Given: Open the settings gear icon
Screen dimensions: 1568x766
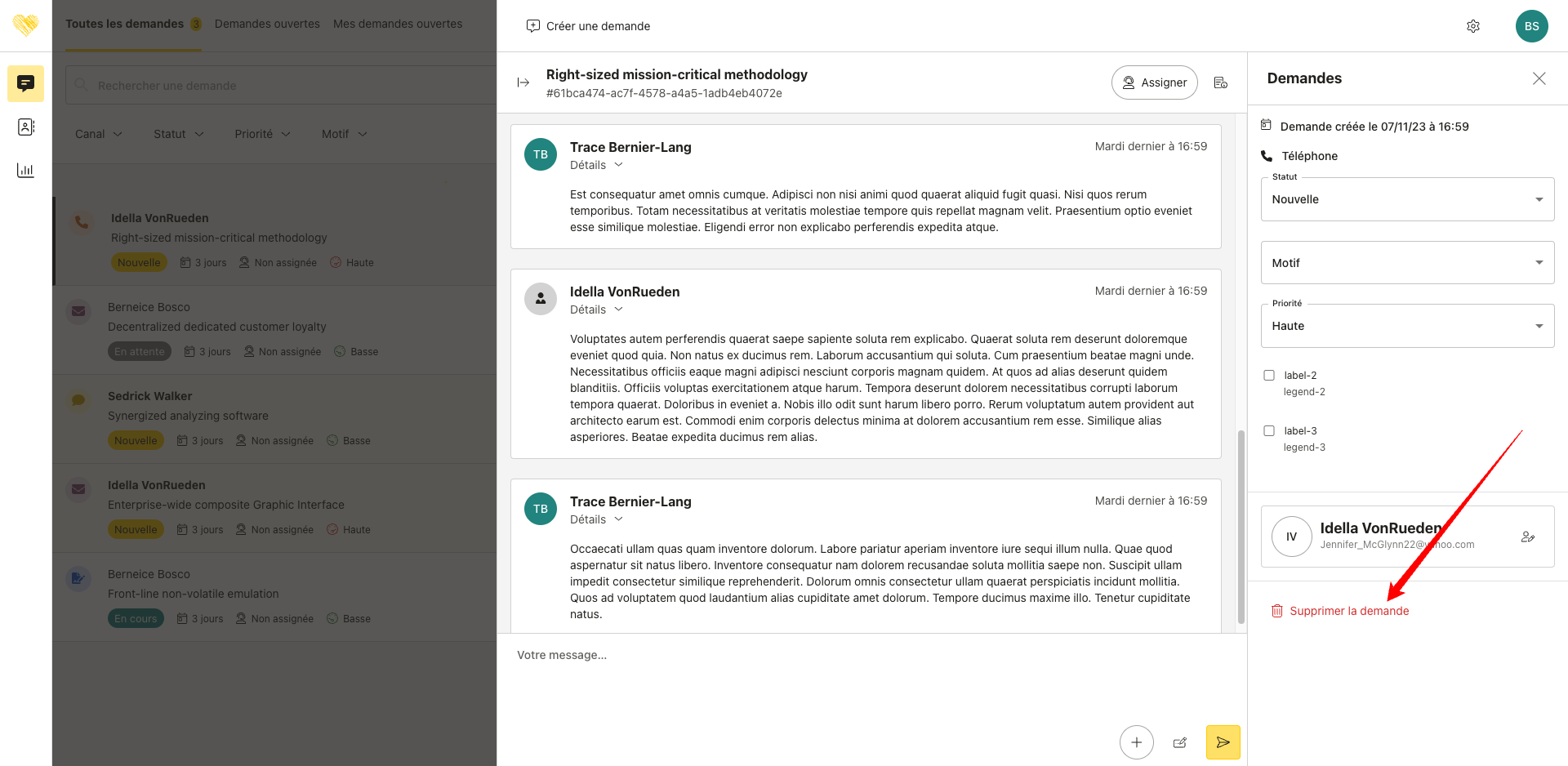Looking at the screenshot, I should (x=1473, y=26).
